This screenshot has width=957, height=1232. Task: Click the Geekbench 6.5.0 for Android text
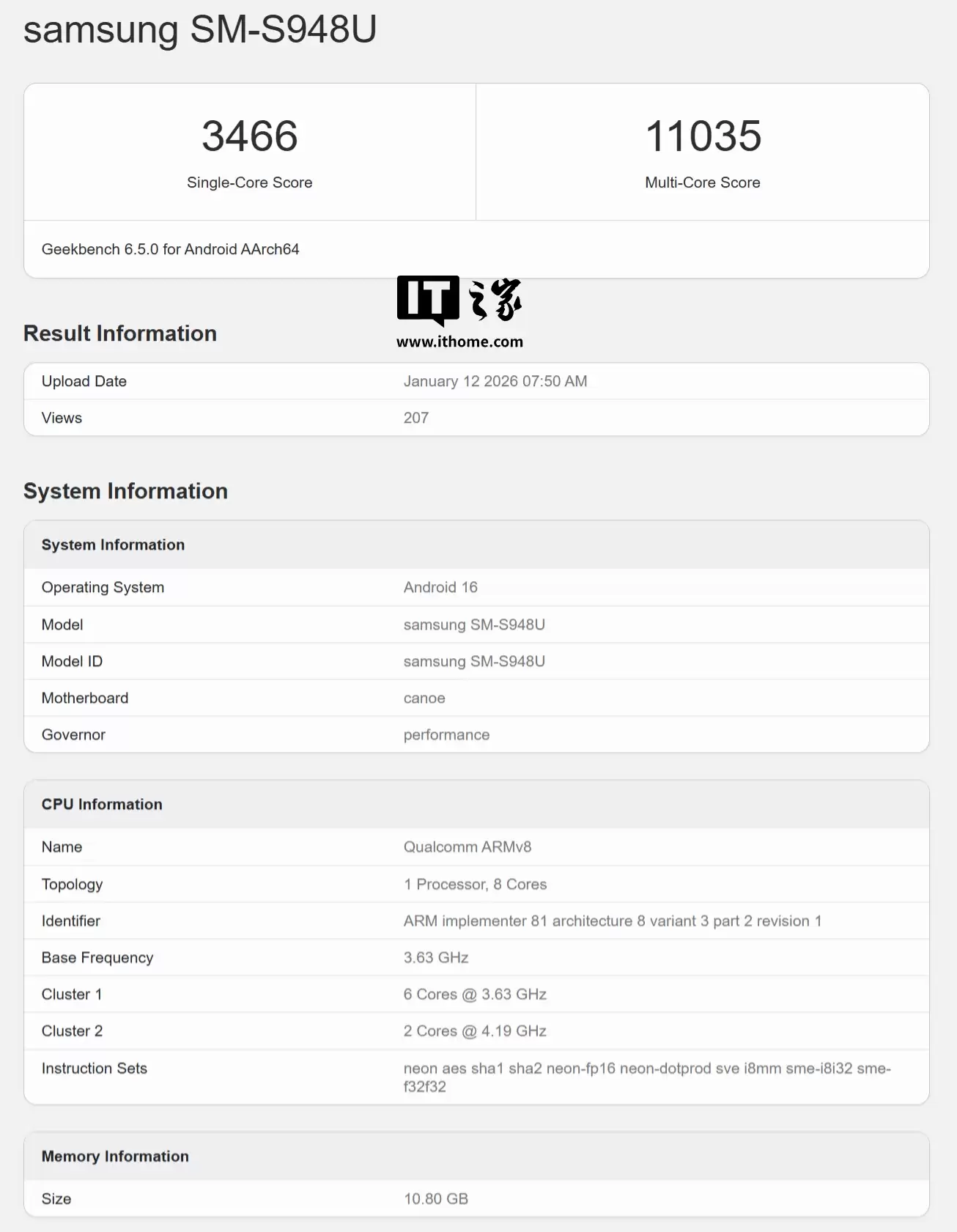pos(170,249)
